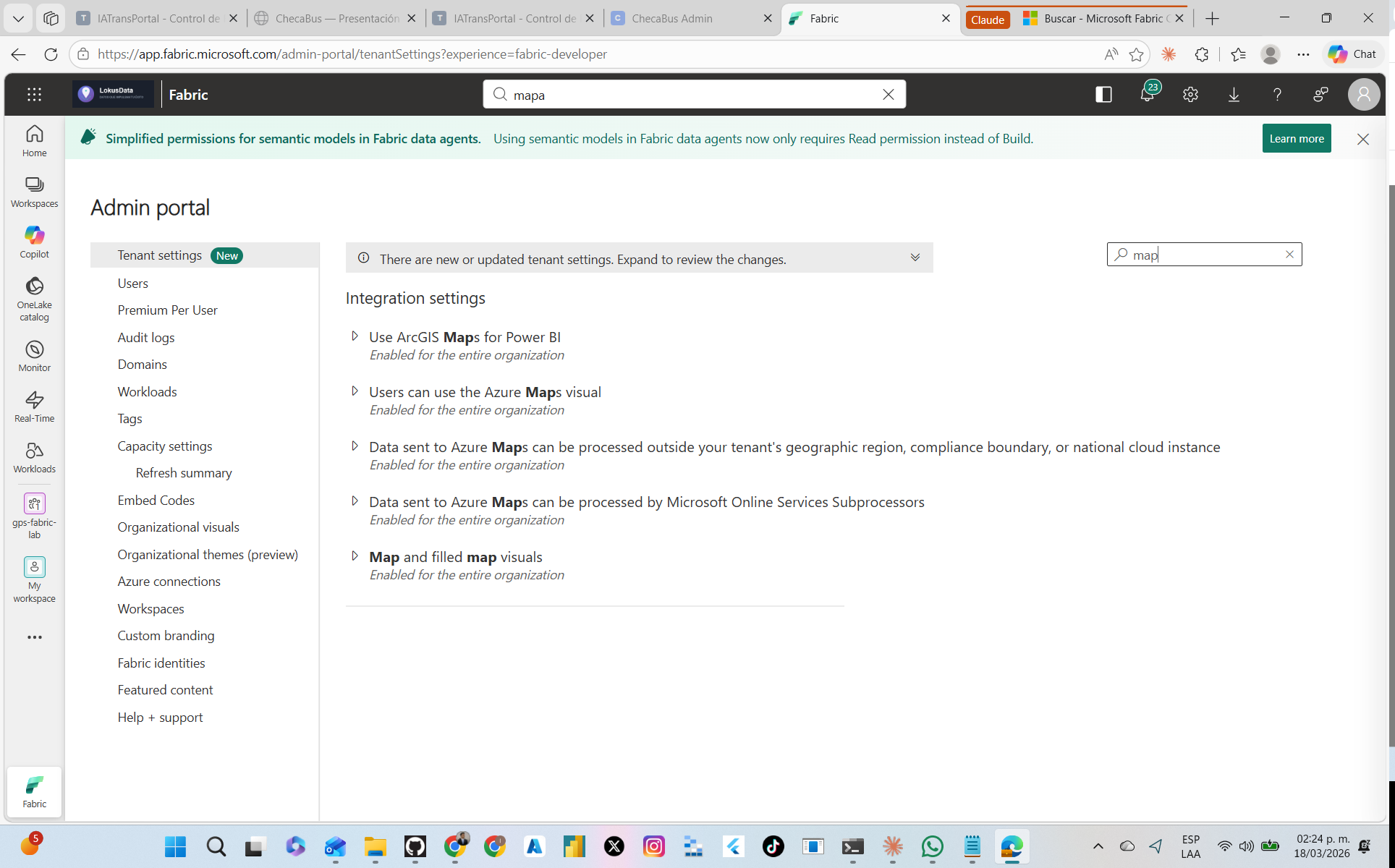Open Monitor in left navigation
Image resolution: width=1395 pixels, height=868 pixels.
[34, 357]
